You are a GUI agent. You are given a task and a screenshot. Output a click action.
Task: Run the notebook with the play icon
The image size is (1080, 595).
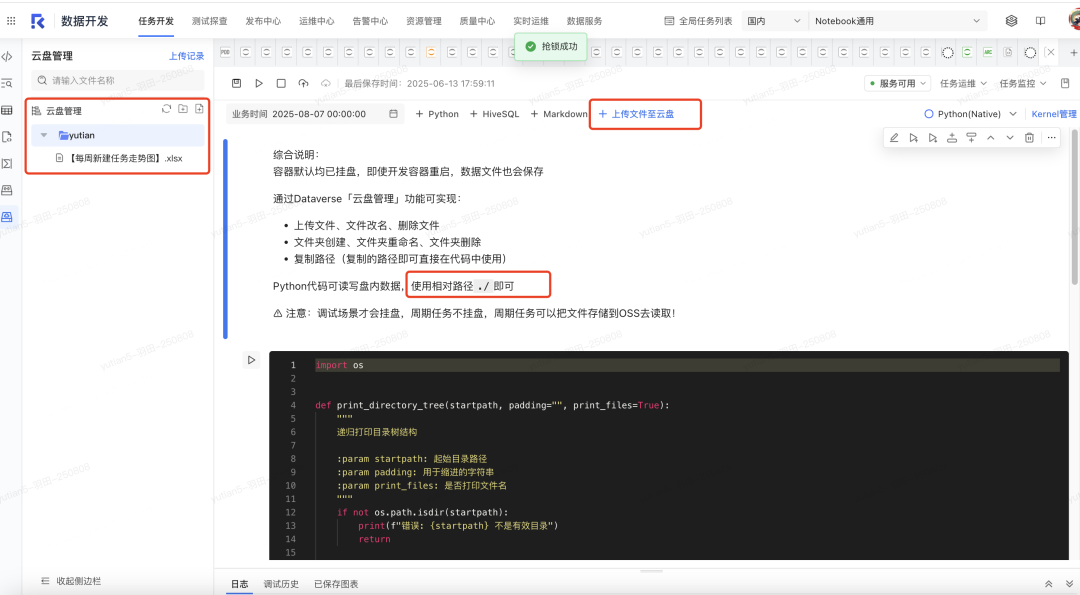259,83
